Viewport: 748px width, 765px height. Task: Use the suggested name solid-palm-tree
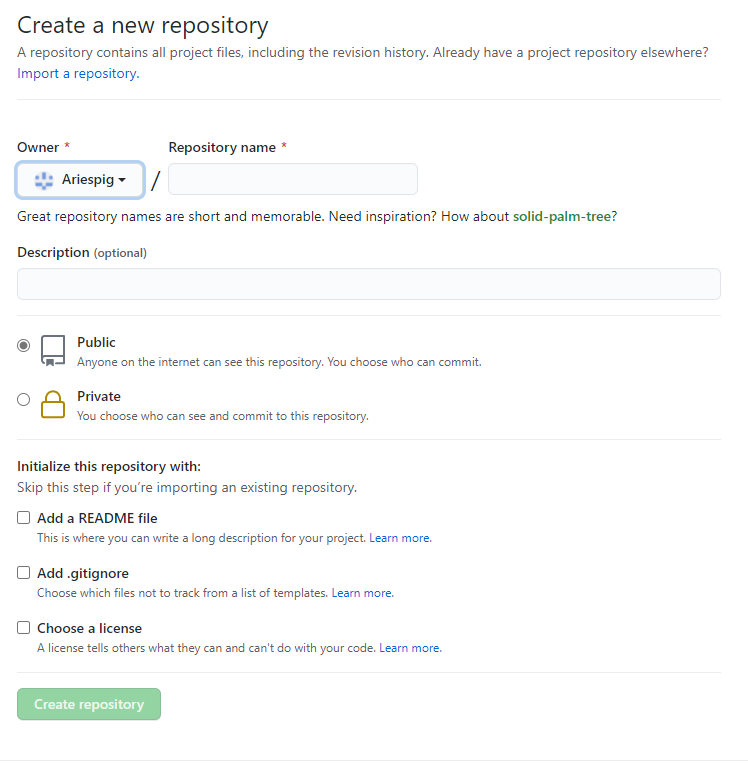tap(561, 216)
